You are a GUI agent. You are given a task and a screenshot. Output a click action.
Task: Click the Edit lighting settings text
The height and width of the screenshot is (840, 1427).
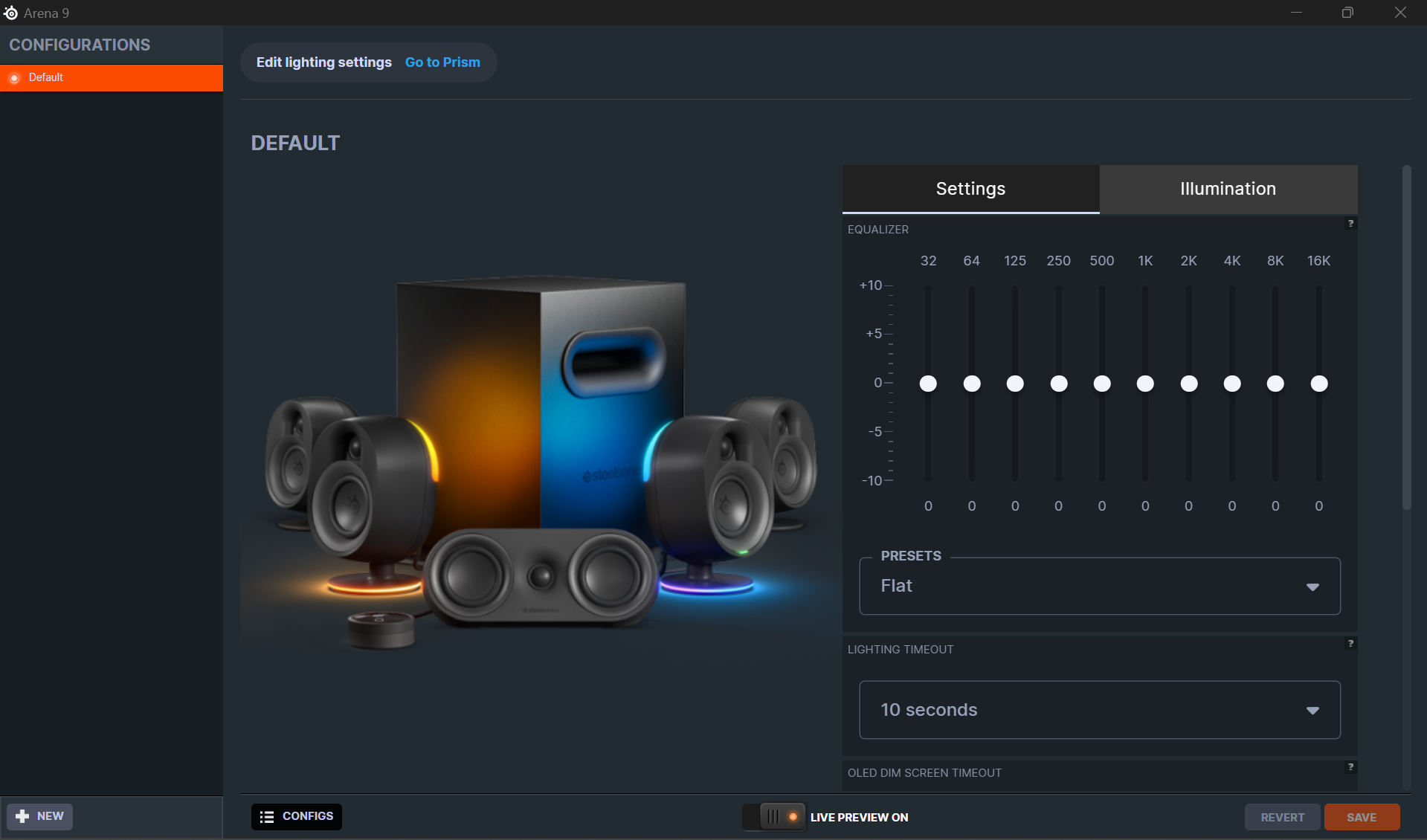[324, 62]
